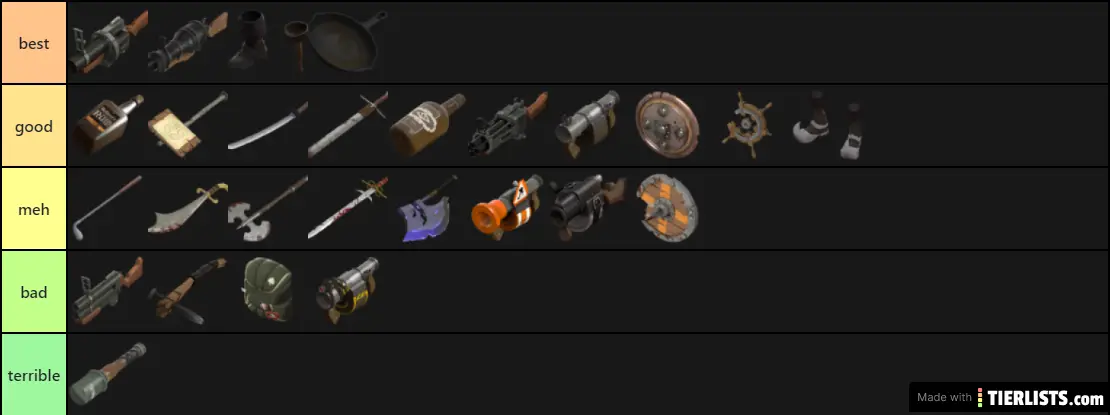Select the orange checkered shield in meh tier

(666, 208)
